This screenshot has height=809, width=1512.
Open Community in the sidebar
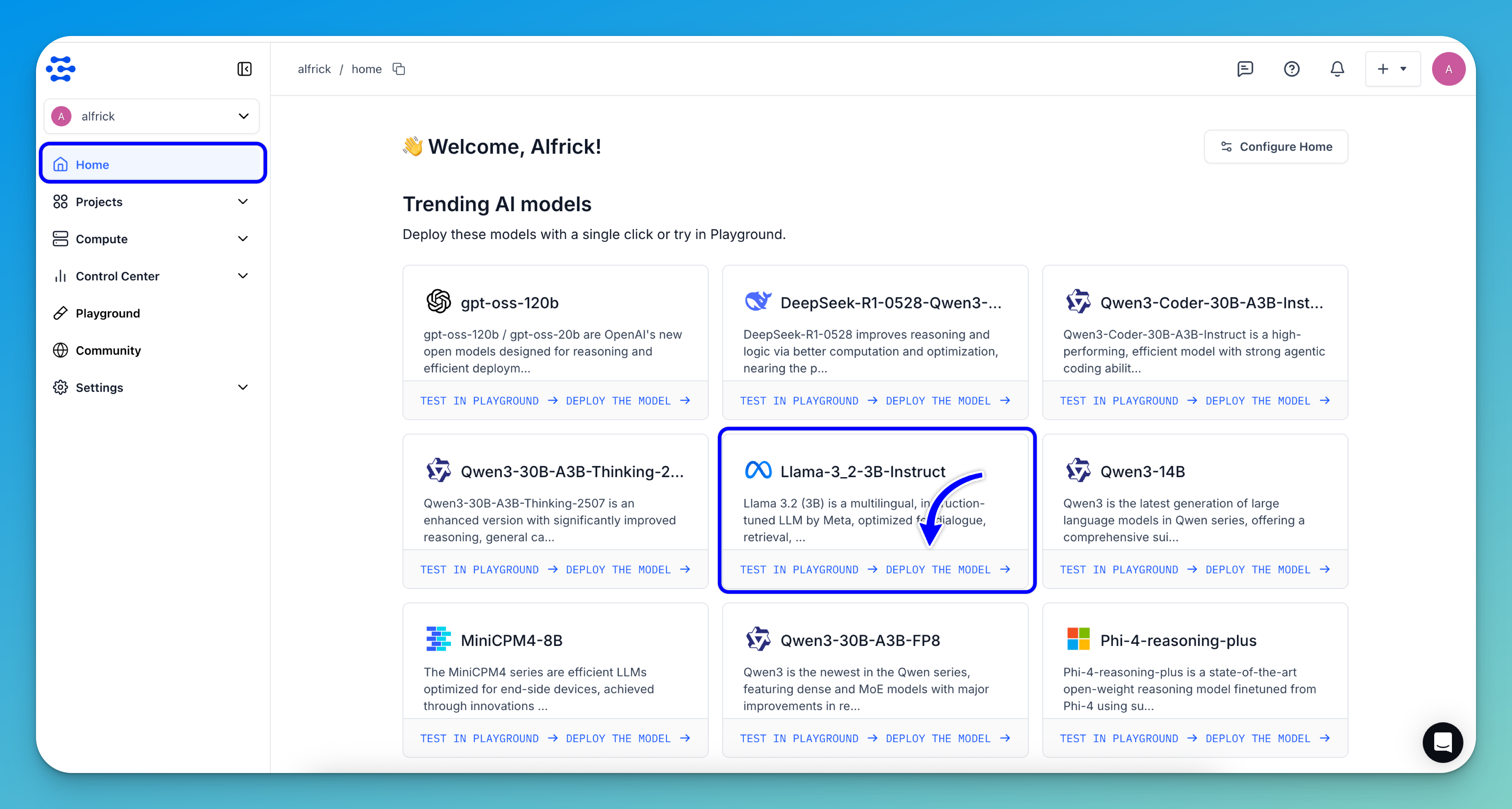(152, 350)
